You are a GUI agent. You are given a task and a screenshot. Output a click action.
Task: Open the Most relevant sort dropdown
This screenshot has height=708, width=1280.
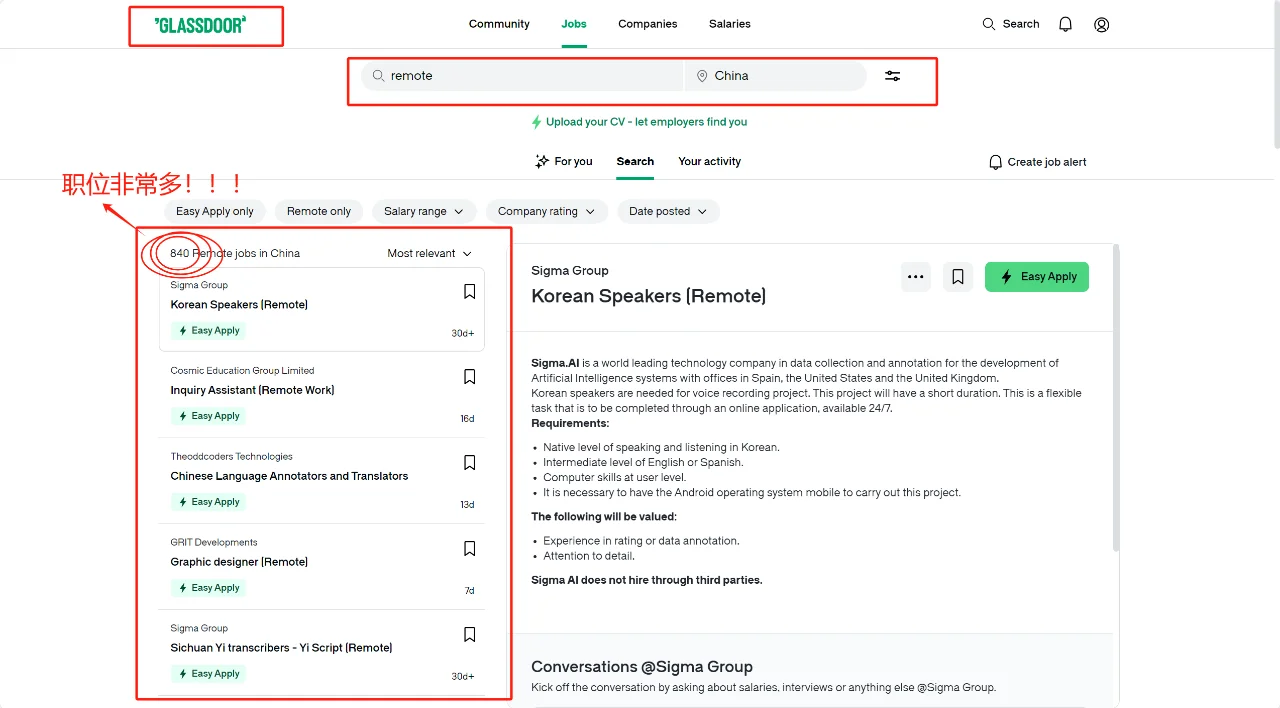[429, 254]
